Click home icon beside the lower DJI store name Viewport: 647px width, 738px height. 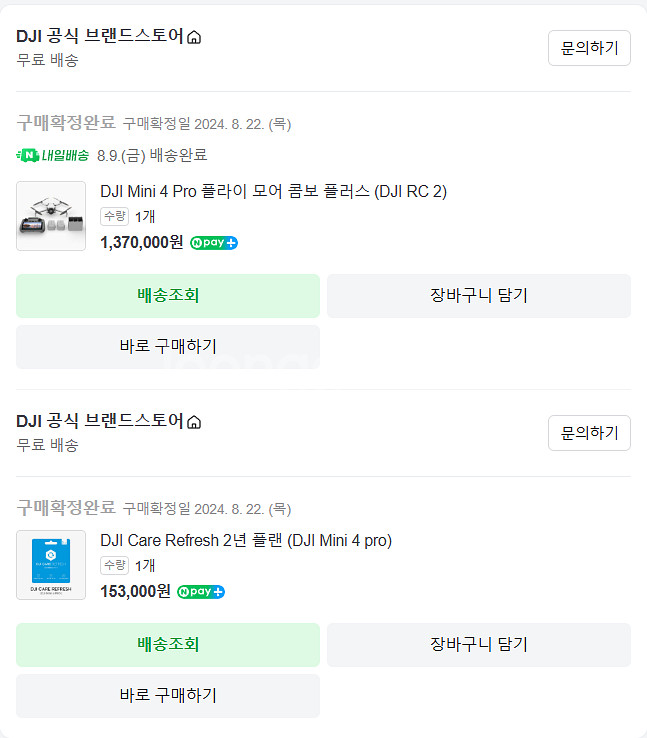[x=194, y=422]
